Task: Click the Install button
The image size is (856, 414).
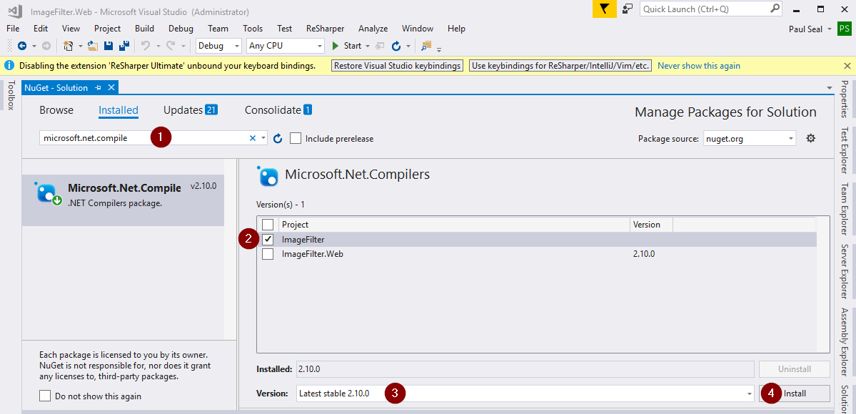Action: 795,394
